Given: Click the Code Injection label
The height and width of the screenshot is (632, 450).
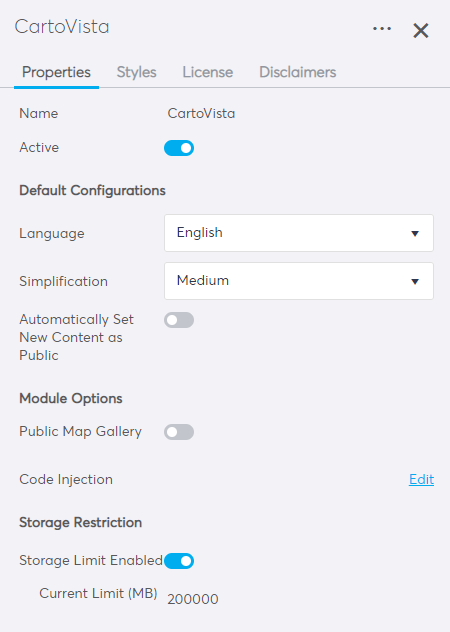Looking at the screenshot, I should pyautogui.click(x=66, y=479).
